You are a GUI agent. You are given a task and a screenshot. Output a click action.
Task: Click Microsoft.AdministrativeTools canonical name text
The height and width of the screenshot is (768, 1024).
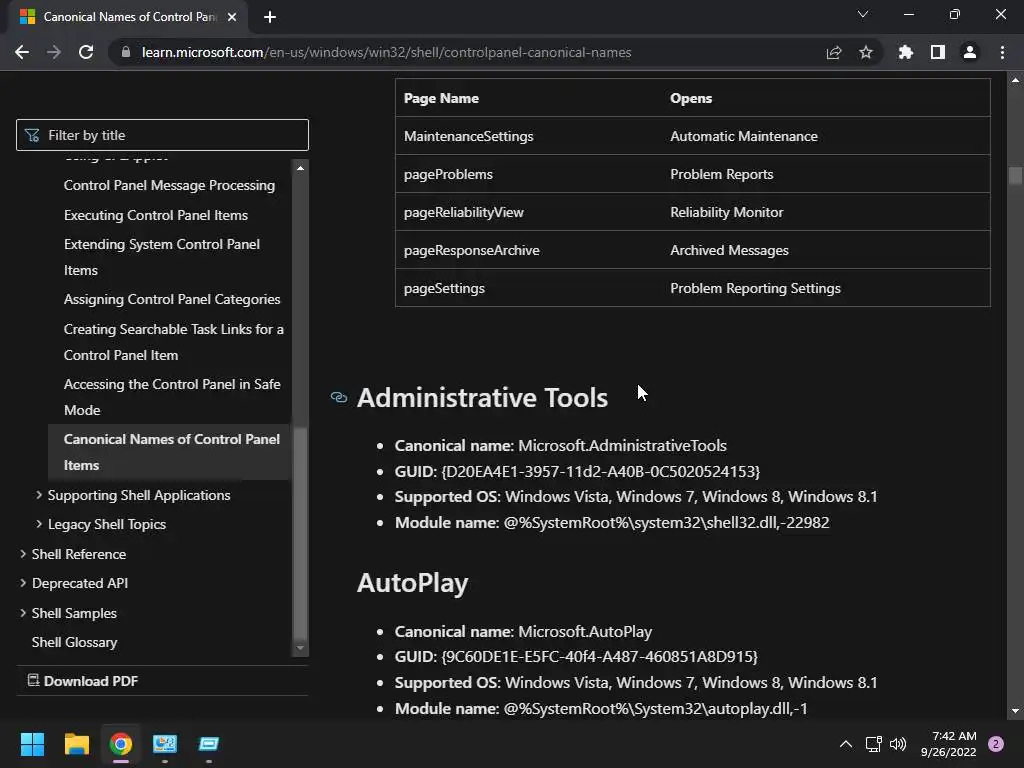click(622, 445)
